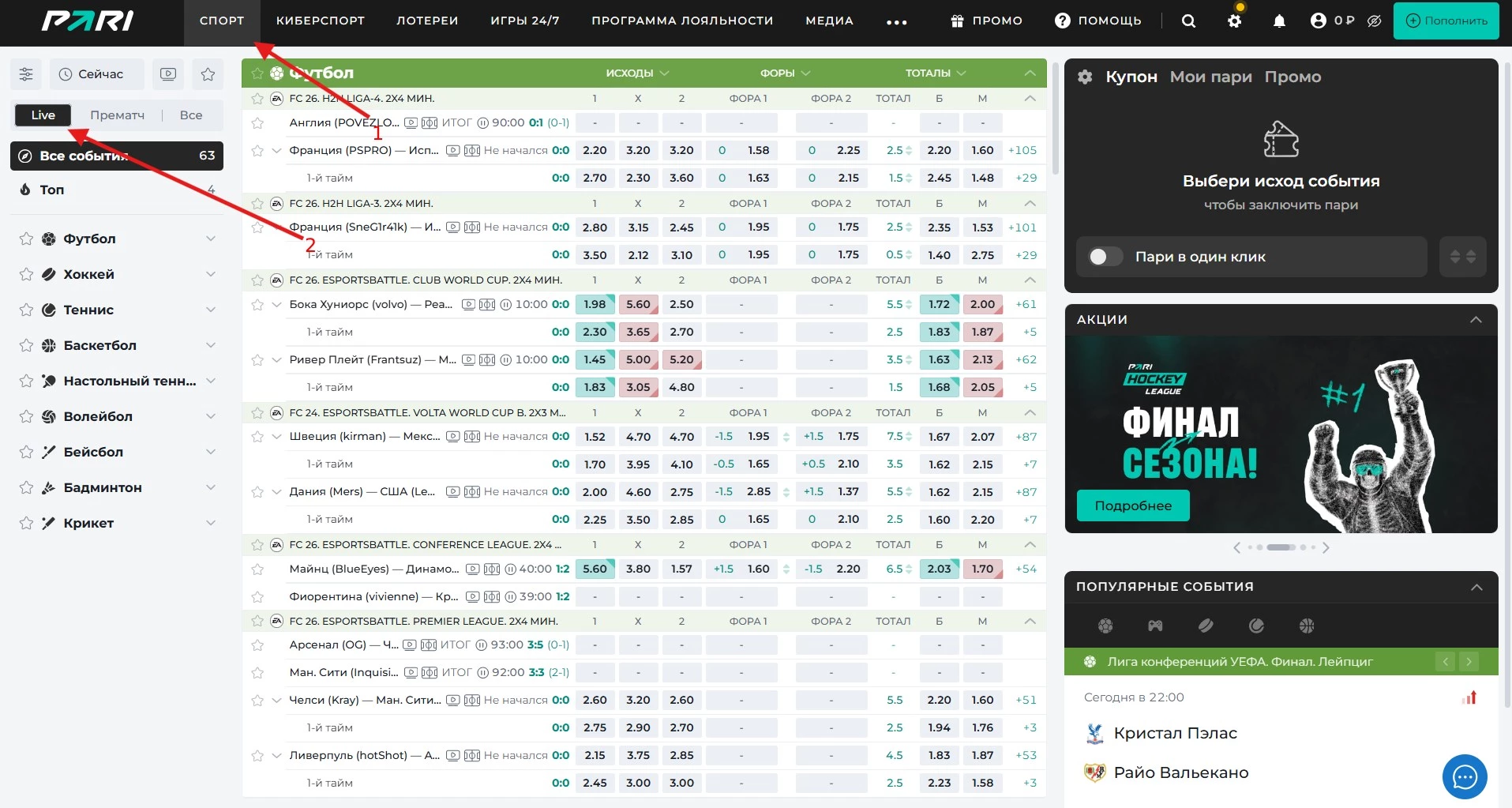Image resolution: width=1512 pixels, height=808 pixels.
Task: Select hockey icon in popular events
Action: [1206, 626]
